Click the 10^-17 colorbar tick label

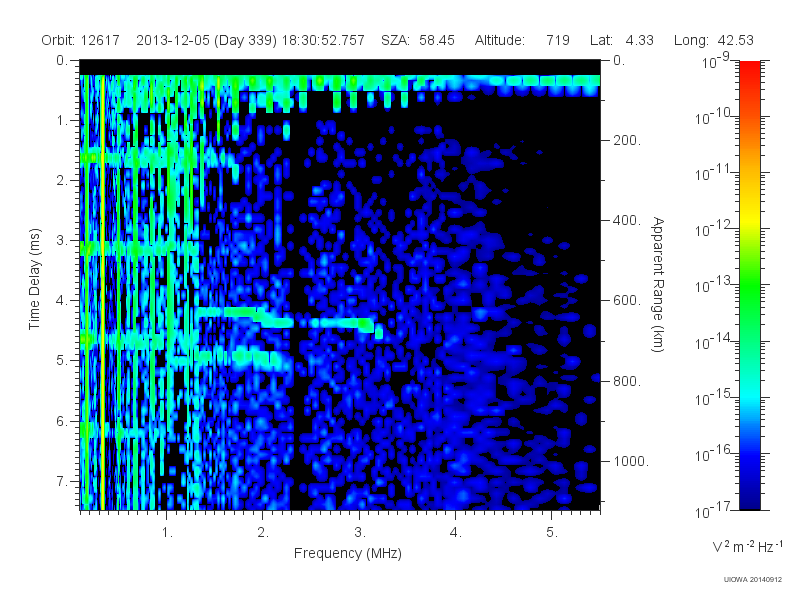pos(714,510)
